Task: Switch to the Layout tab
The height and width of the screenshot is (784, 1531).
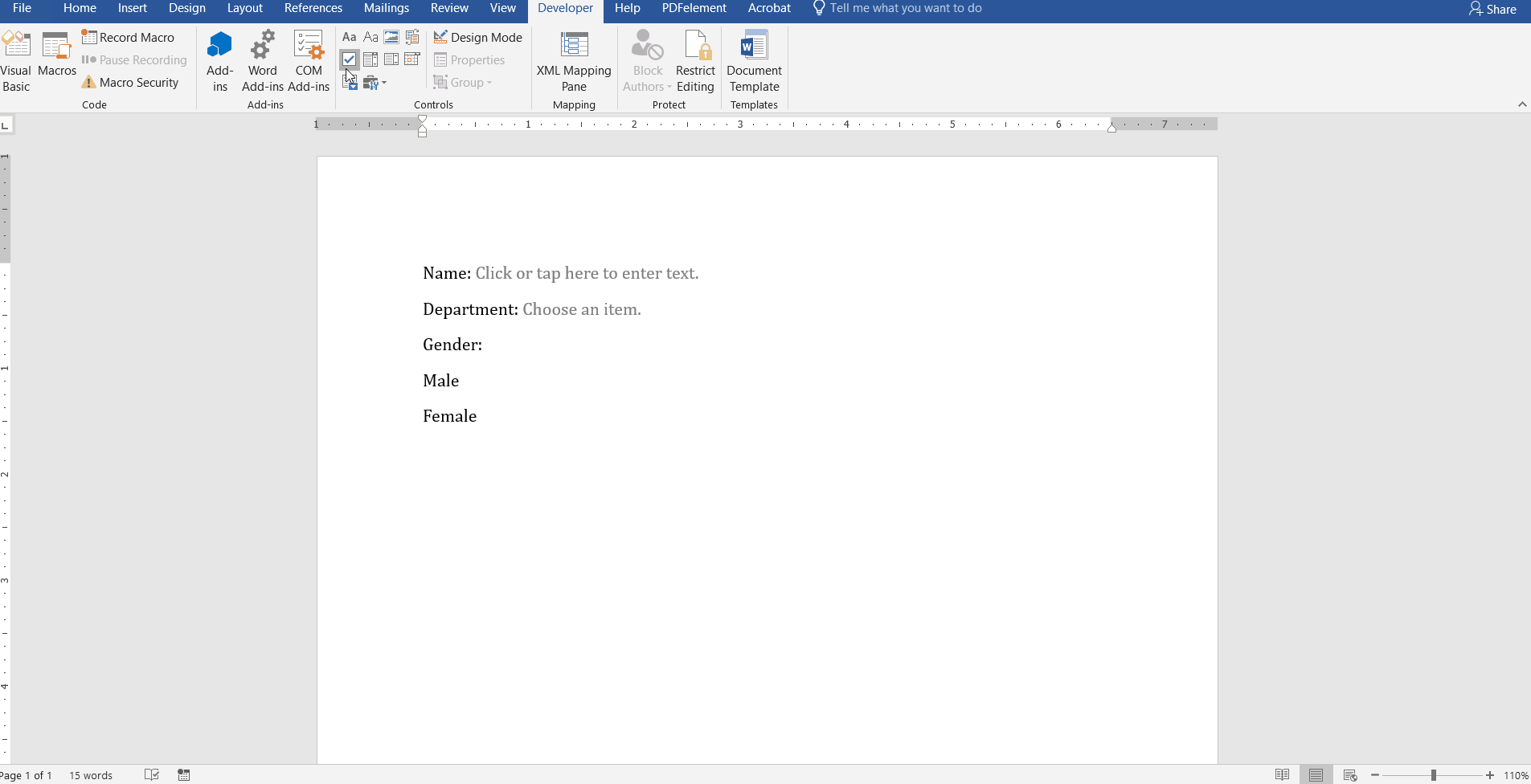Action: [x=244, y=8]
